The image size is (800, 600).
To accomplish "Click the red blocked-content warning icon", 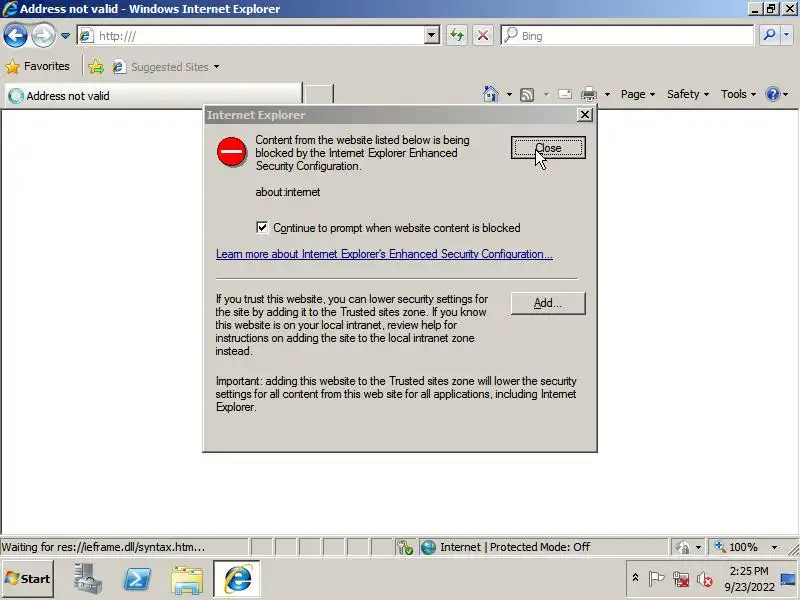I will coord(231,152).
